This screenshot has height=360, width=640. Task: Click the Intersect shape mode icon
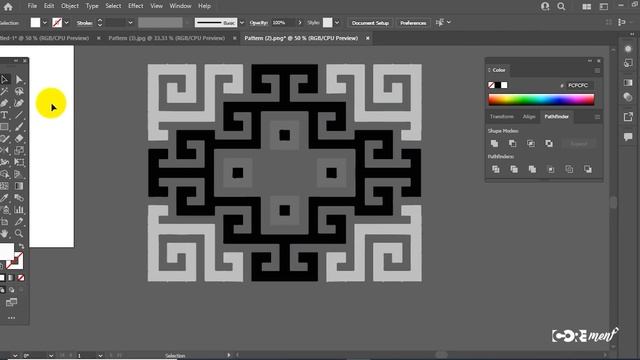click(x=531, y=143)
